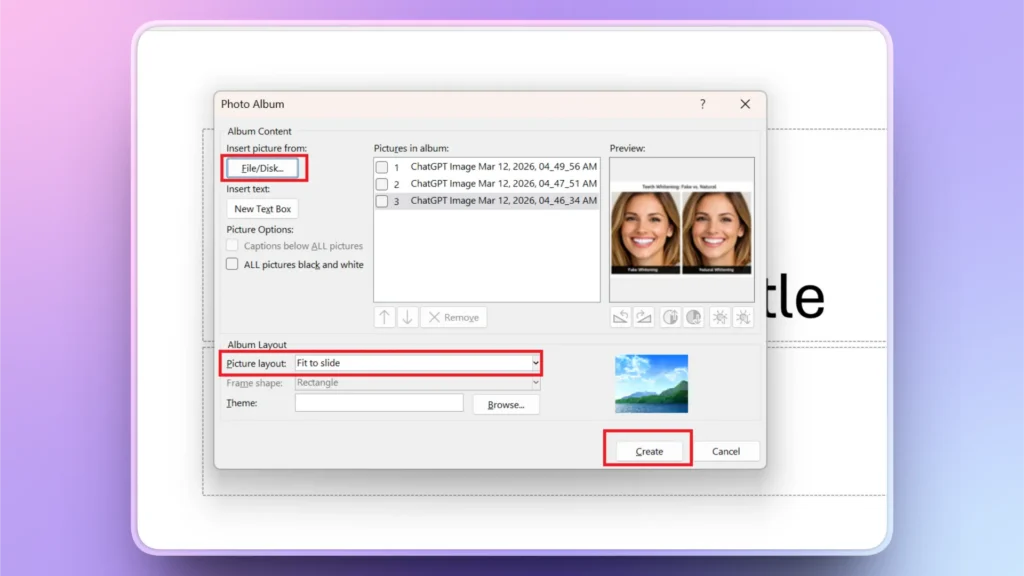Close the Photo Album dialog
This screenshot has height=576, width=1024.
745,104
